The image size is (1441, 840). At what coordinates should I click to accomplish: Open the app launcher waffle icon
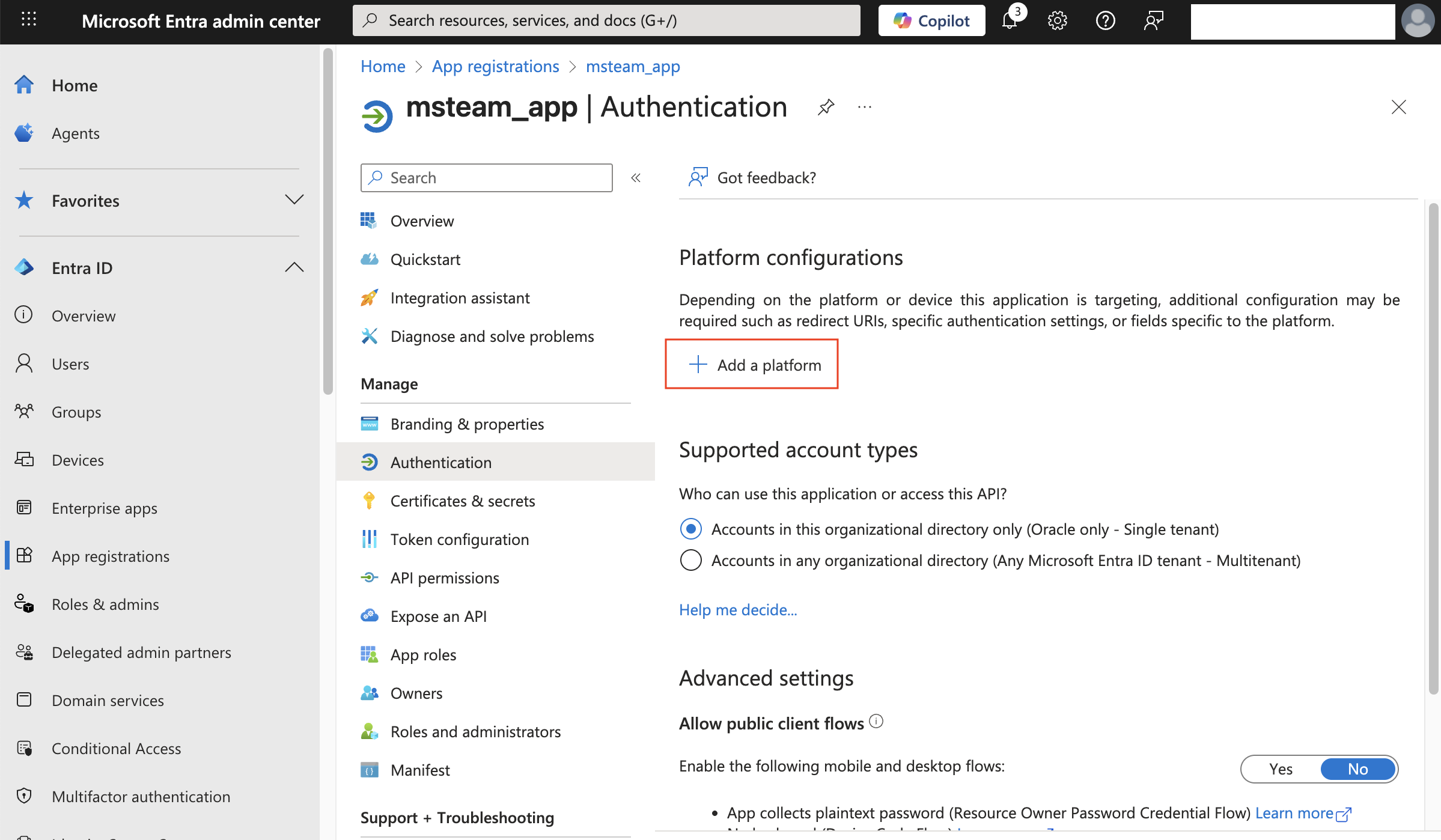[x=28, y=20]
